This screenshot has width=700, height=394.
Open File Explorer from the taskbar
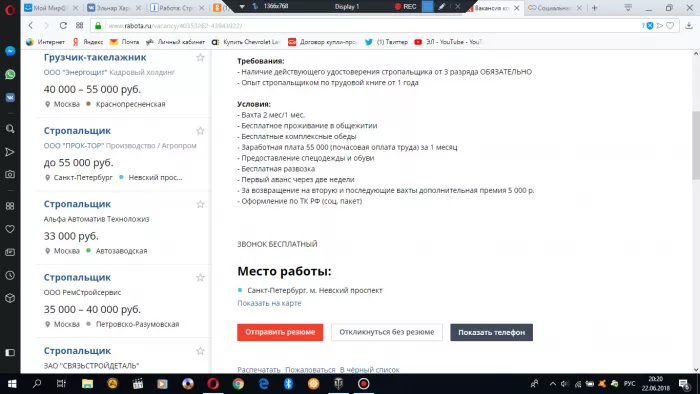click(88, 384)
